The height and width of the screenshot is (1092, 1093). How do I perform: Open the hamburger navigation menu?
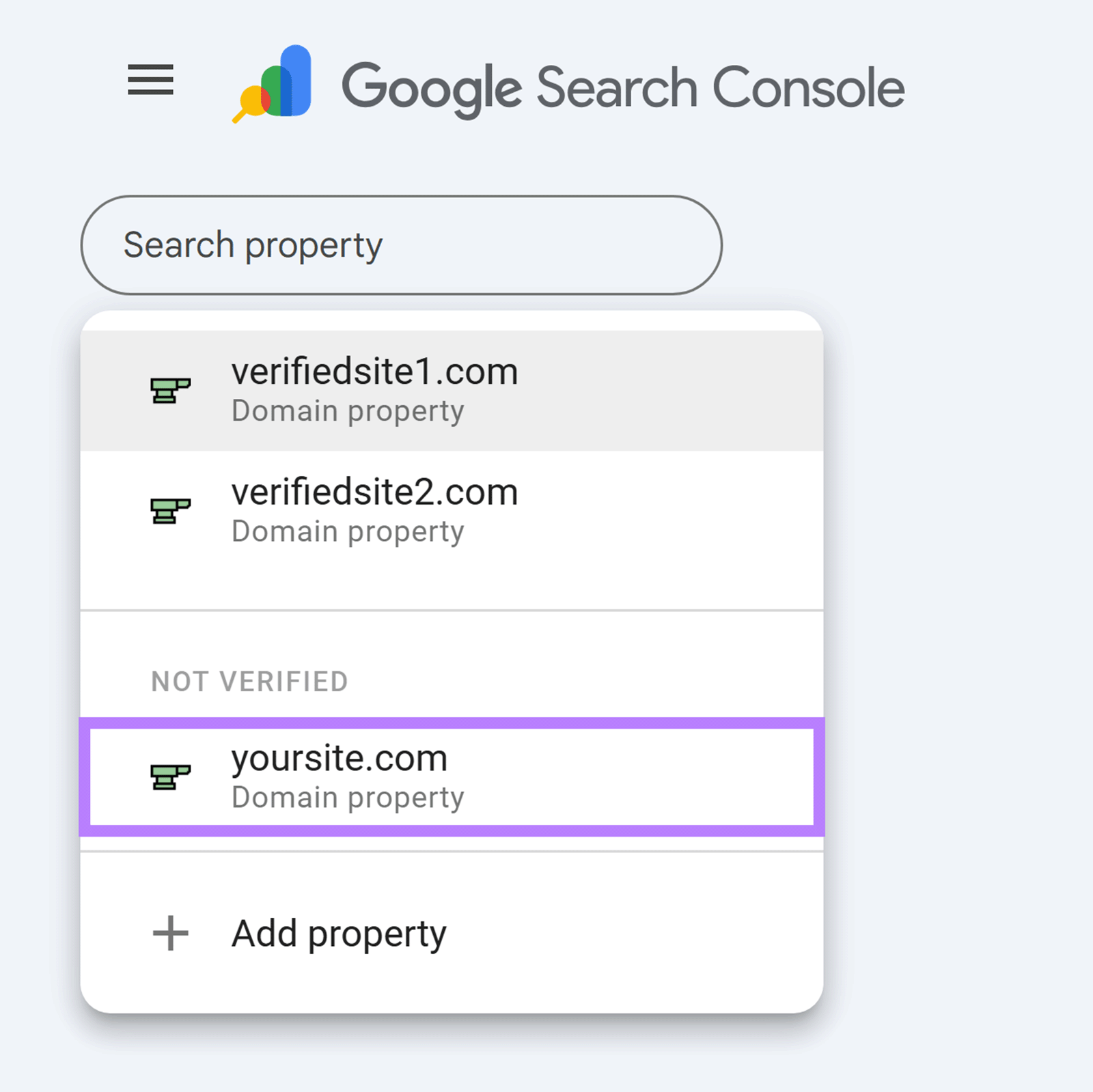[x=149, y=81]
